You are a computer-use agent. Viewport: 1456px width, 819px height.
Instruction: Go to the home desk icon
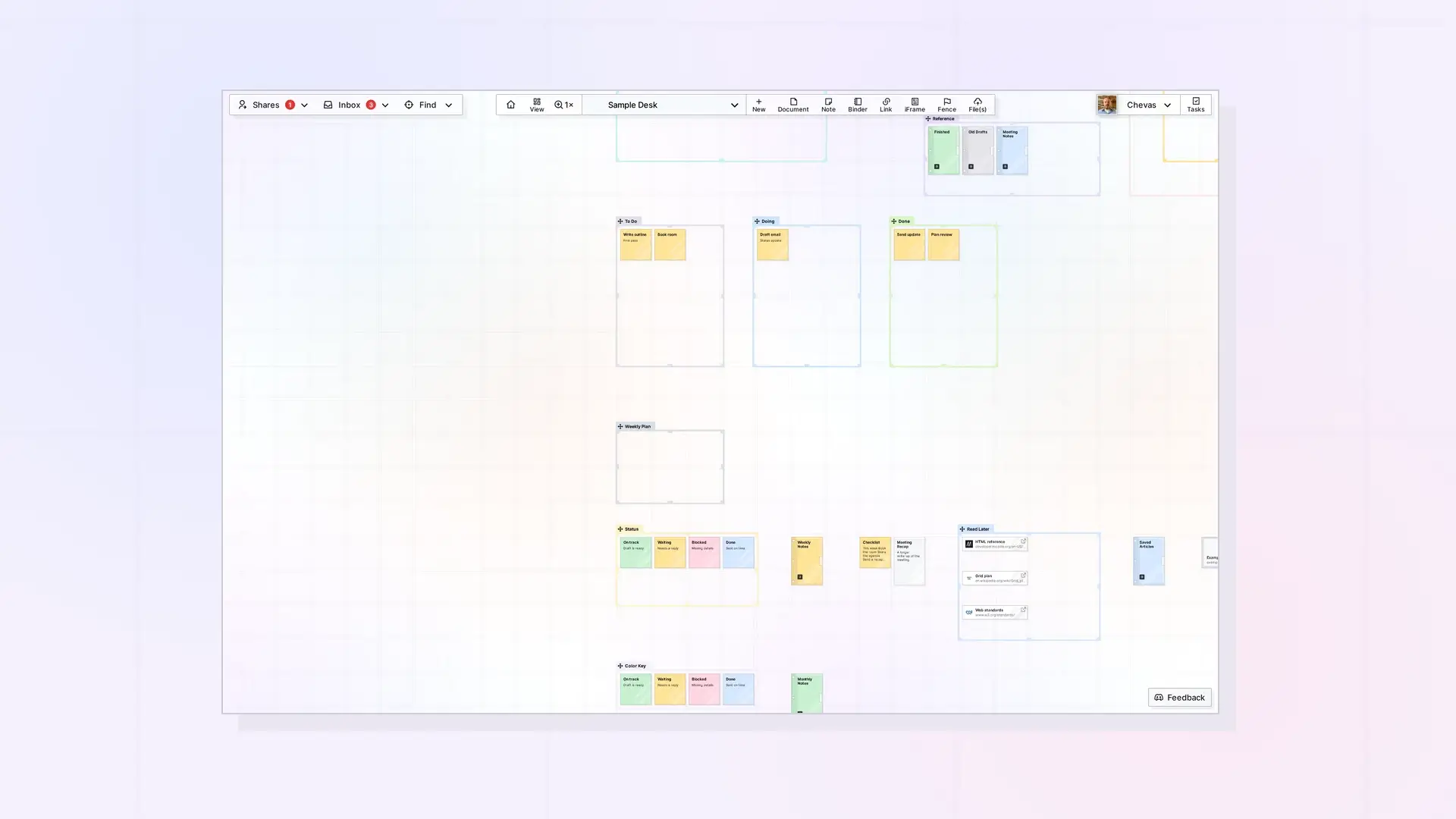tap(510, 105)
